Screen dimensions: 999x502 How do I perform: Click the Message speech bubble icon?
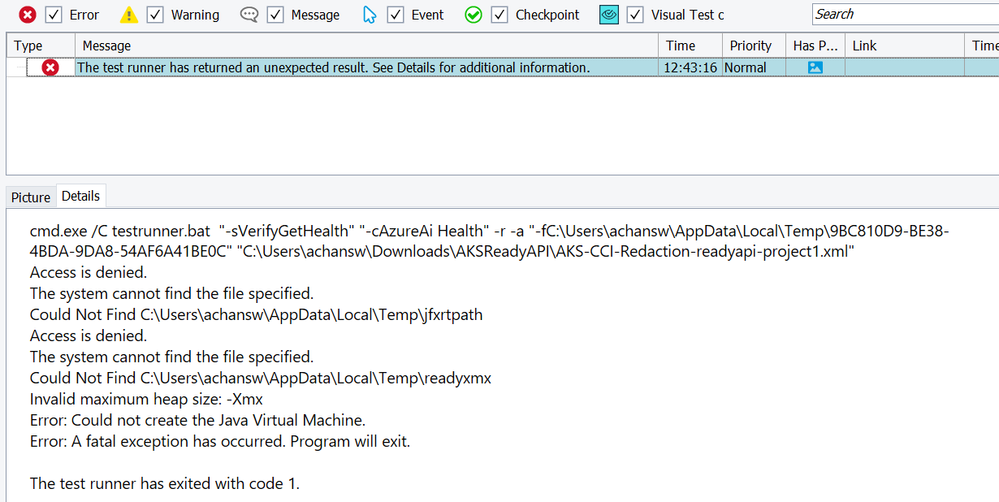pyautogui.click(x=249, y=15)
